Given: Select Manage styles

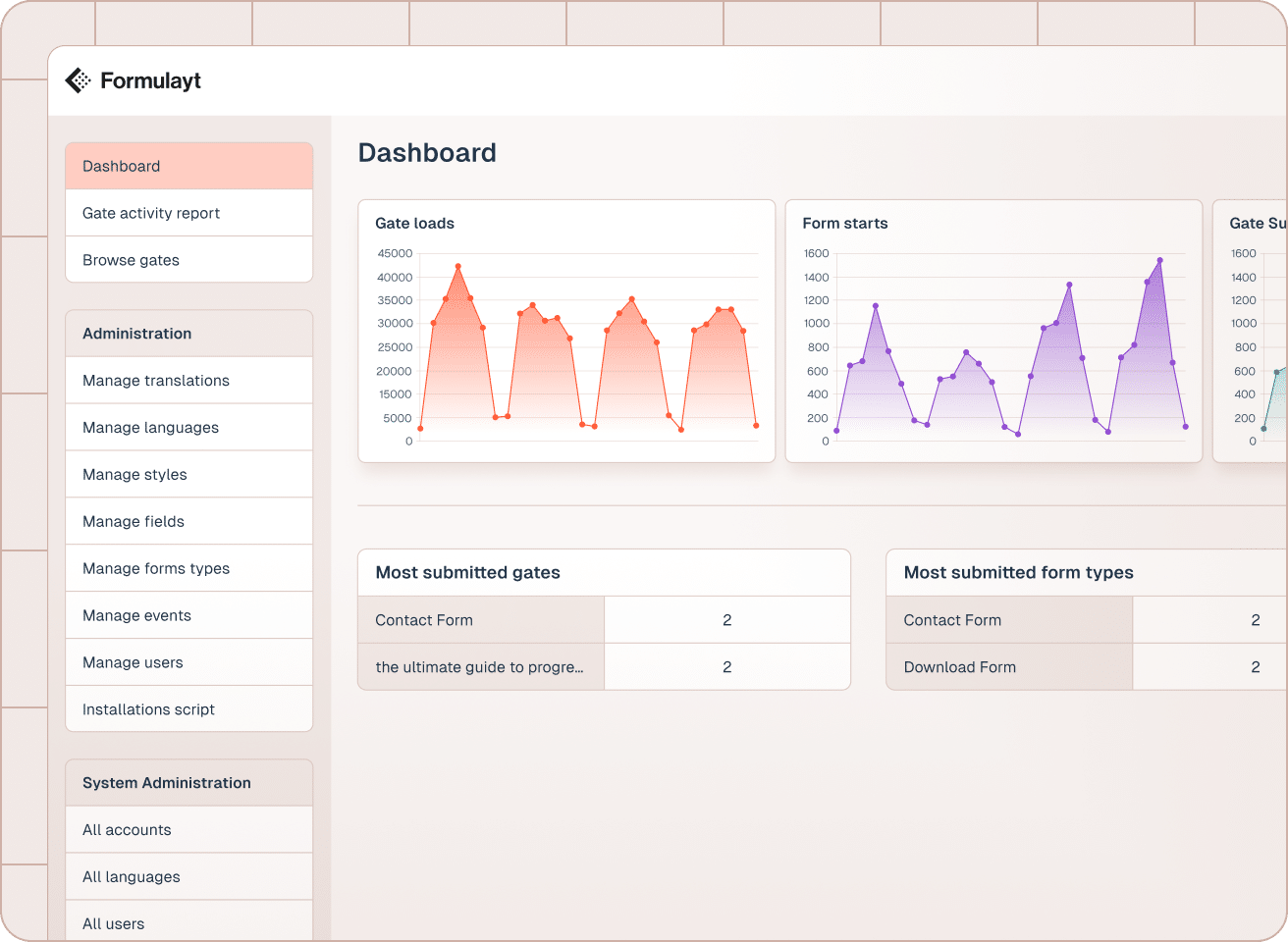Looking at the screenshot, I should point(189,475).
